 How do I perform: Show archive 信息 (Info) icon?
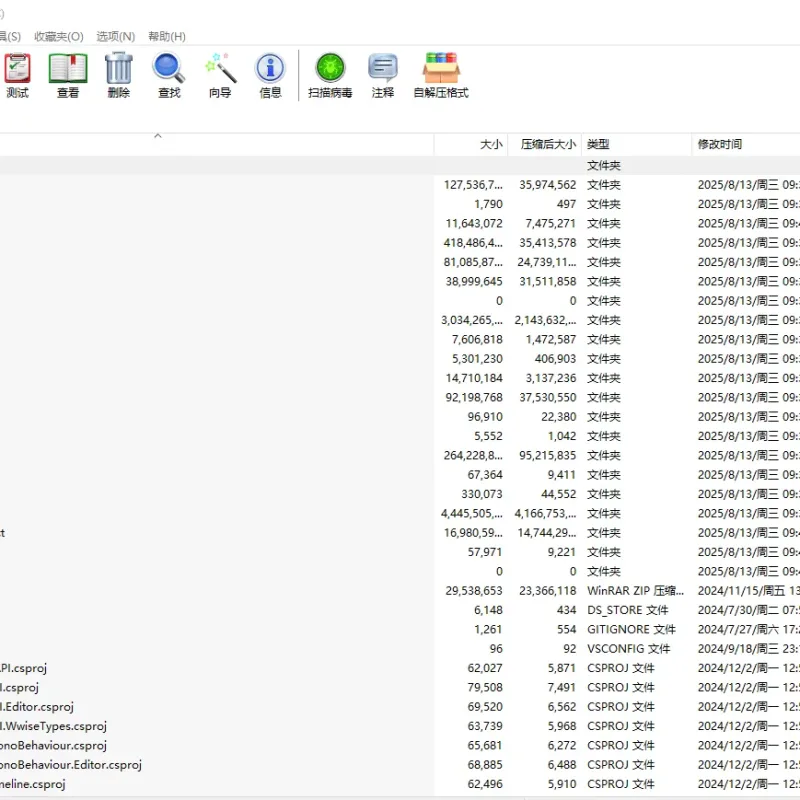click(x=270, y=76)
